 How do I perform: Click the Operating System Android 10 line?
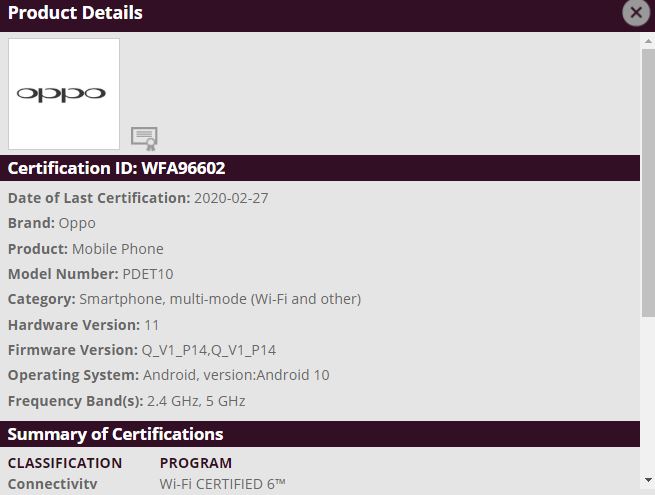click(169, 375)
